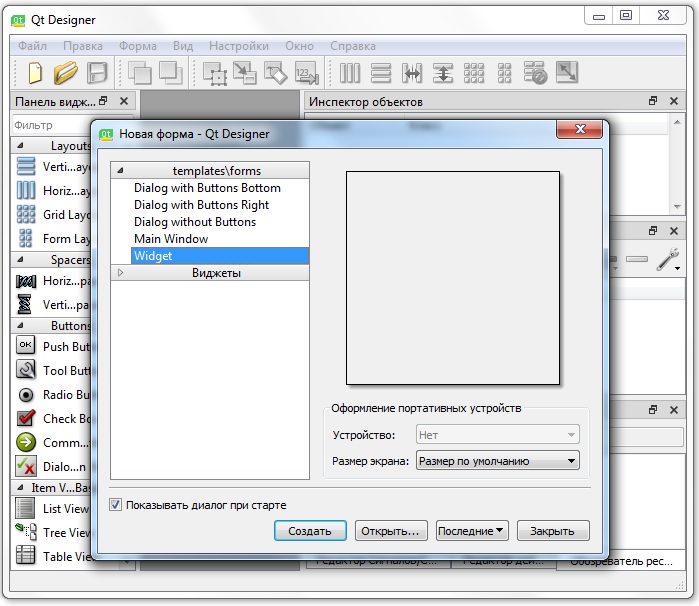Pick the Command Link Button widget icon
This screenshot has height=606, width=699.
(x=26, y=442)
